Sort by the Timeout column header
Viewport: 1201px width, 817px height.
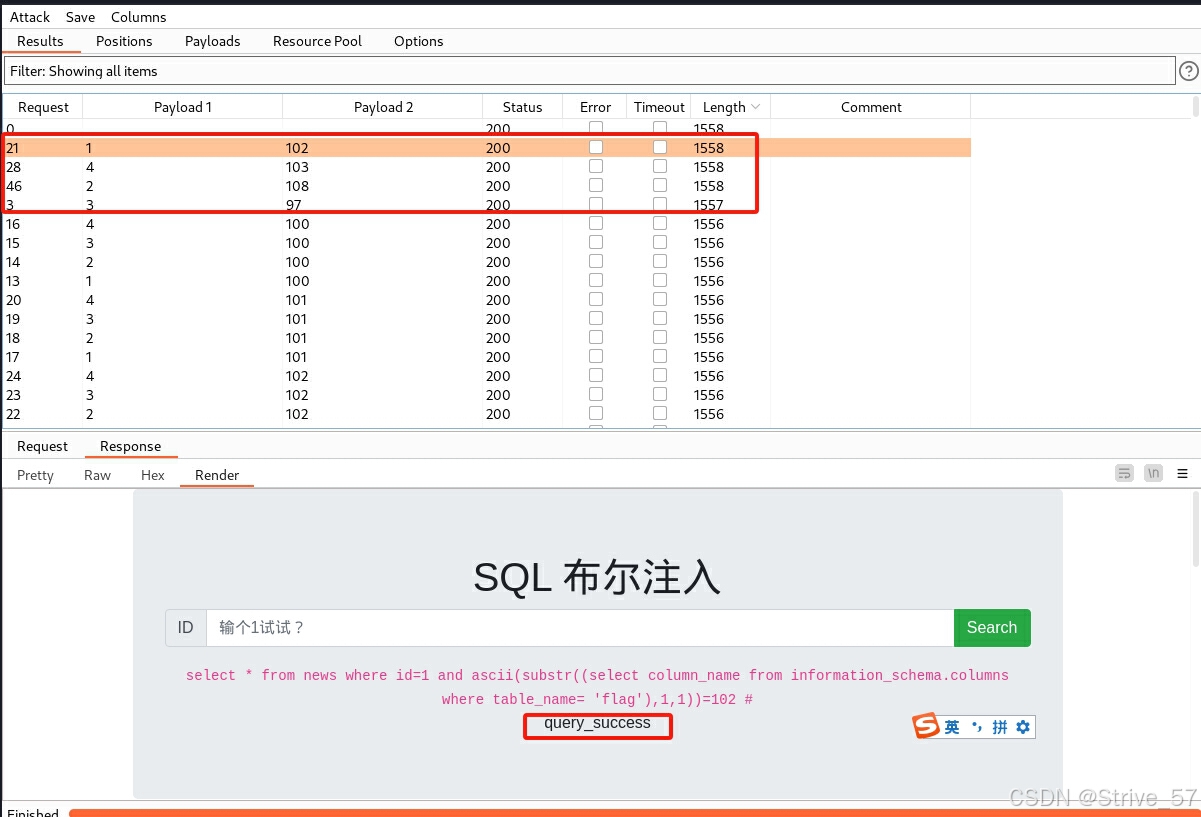659,107
